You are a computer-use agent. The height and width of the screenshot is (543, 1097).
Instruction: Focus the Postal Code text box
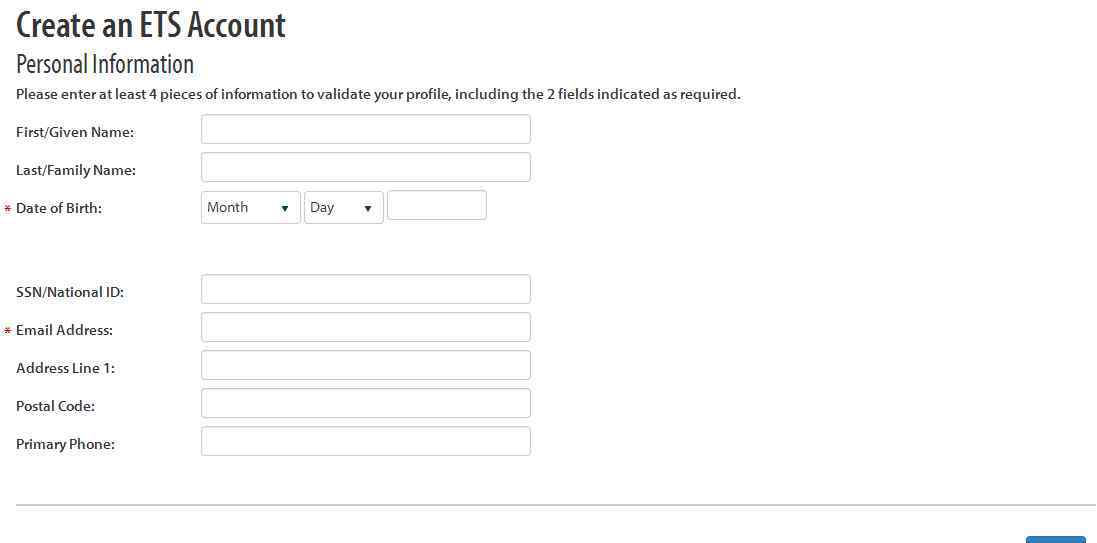(x=365, y=404)
